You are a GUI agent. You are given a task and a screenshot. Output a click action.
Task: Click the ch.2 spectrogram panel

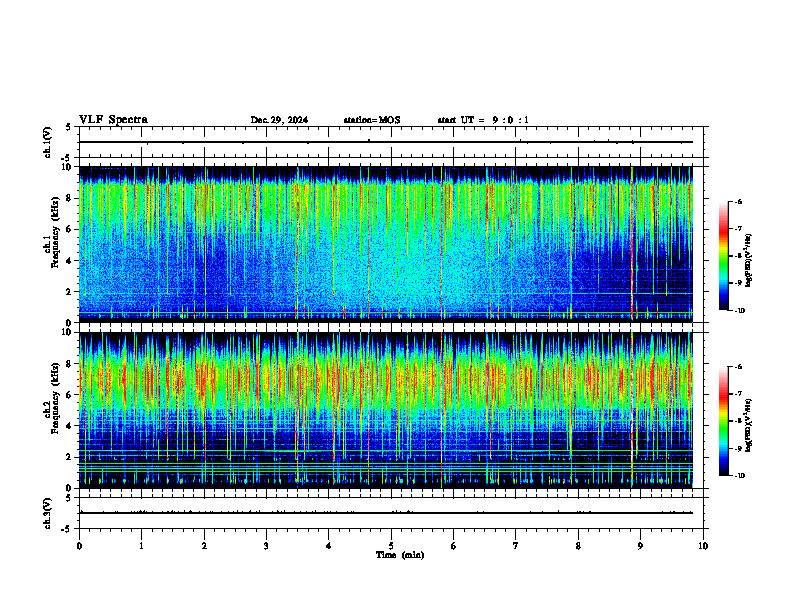coord(386,410)
